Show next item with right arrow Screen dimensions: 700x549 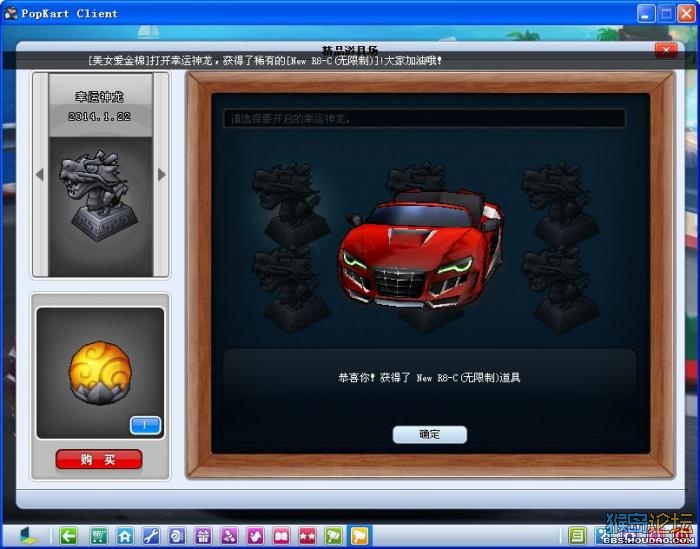[161, 175]
